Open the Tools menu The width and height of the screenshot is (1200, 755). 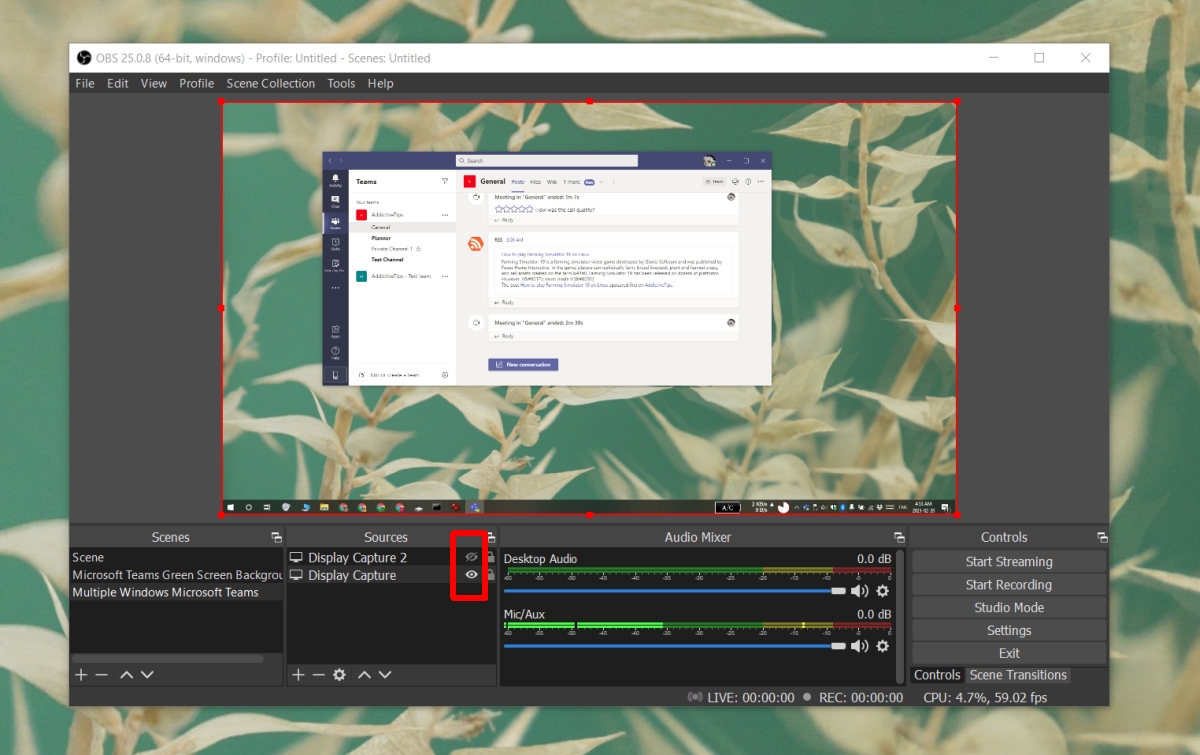point(341,83)
